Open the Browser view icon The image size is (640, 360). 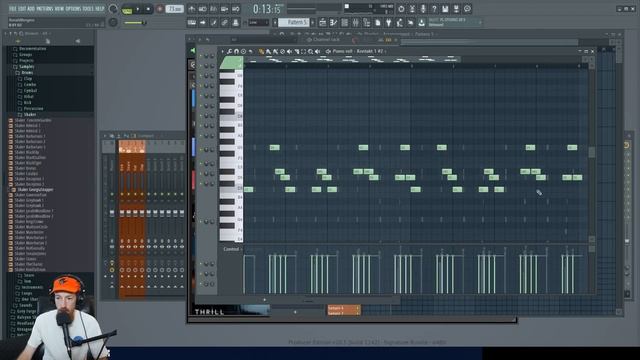click(367, 23)
